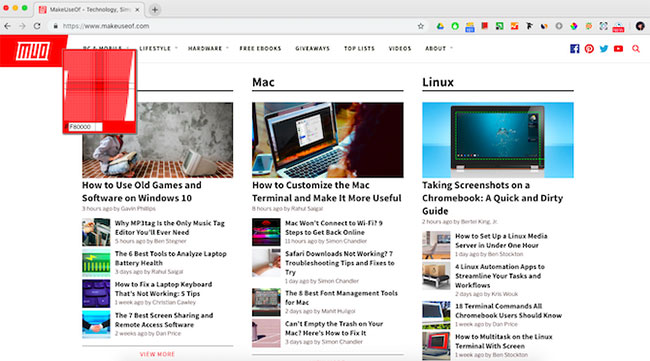650x361 pixels.
Task: Open 'How to Set Up a Linux Media Server' link
Action: point(501,240)
